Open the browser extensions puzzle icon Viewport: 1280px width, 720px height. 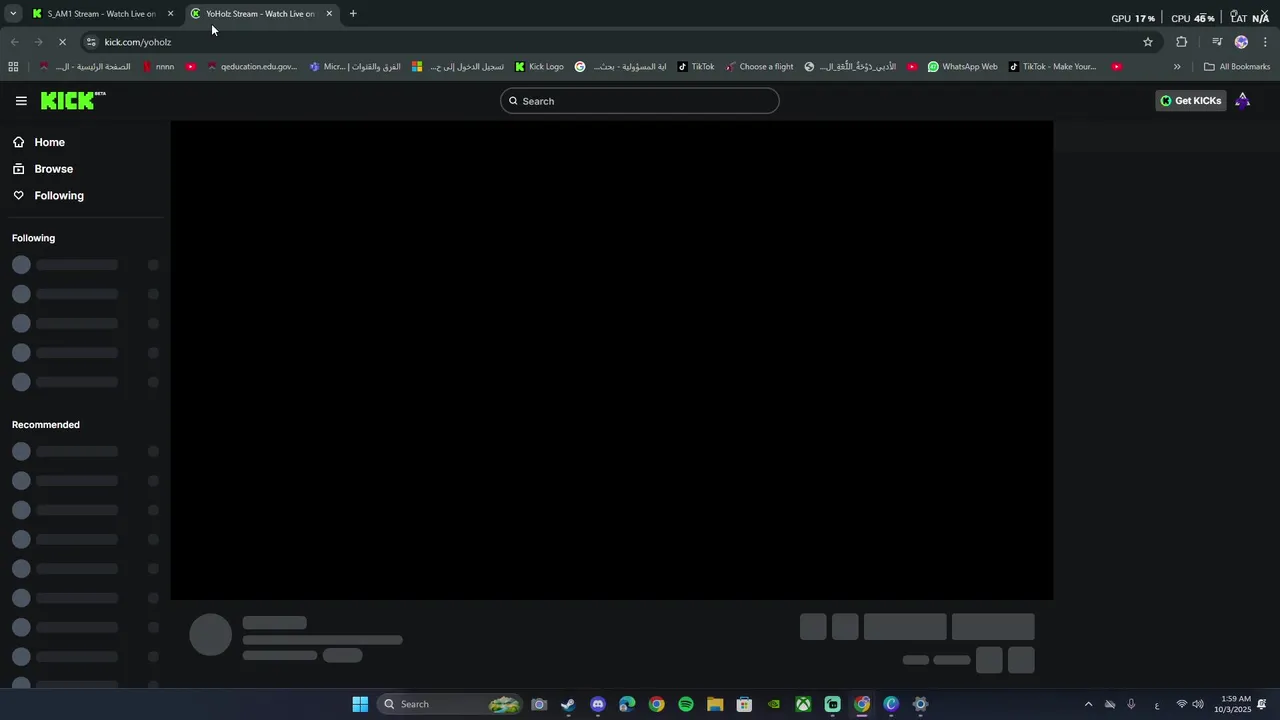[1182, 42]
